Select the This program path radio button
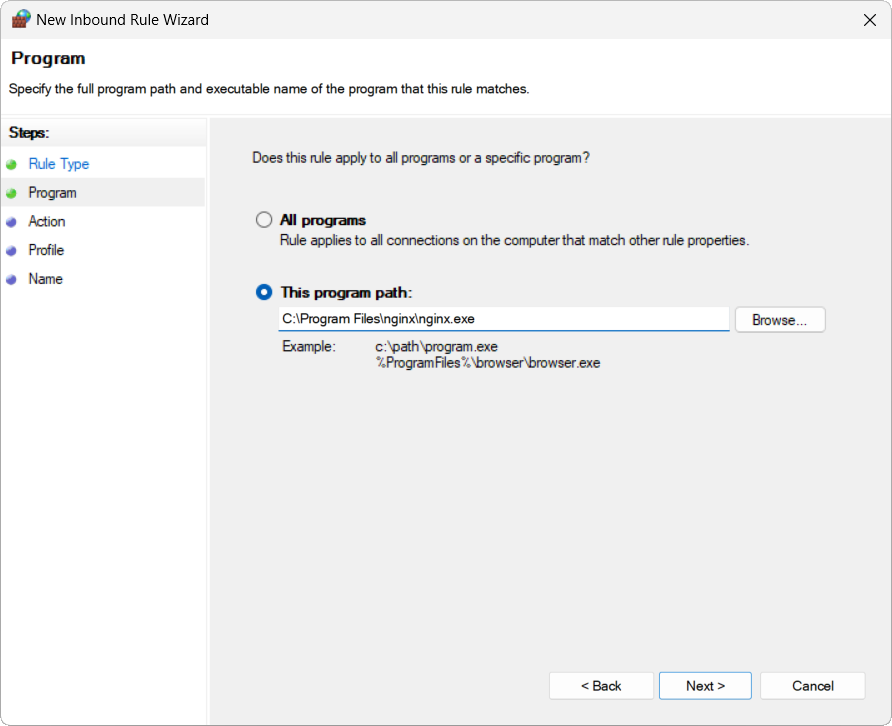Image resolution: width=892 pixels, height=726 pixels. 264,292
